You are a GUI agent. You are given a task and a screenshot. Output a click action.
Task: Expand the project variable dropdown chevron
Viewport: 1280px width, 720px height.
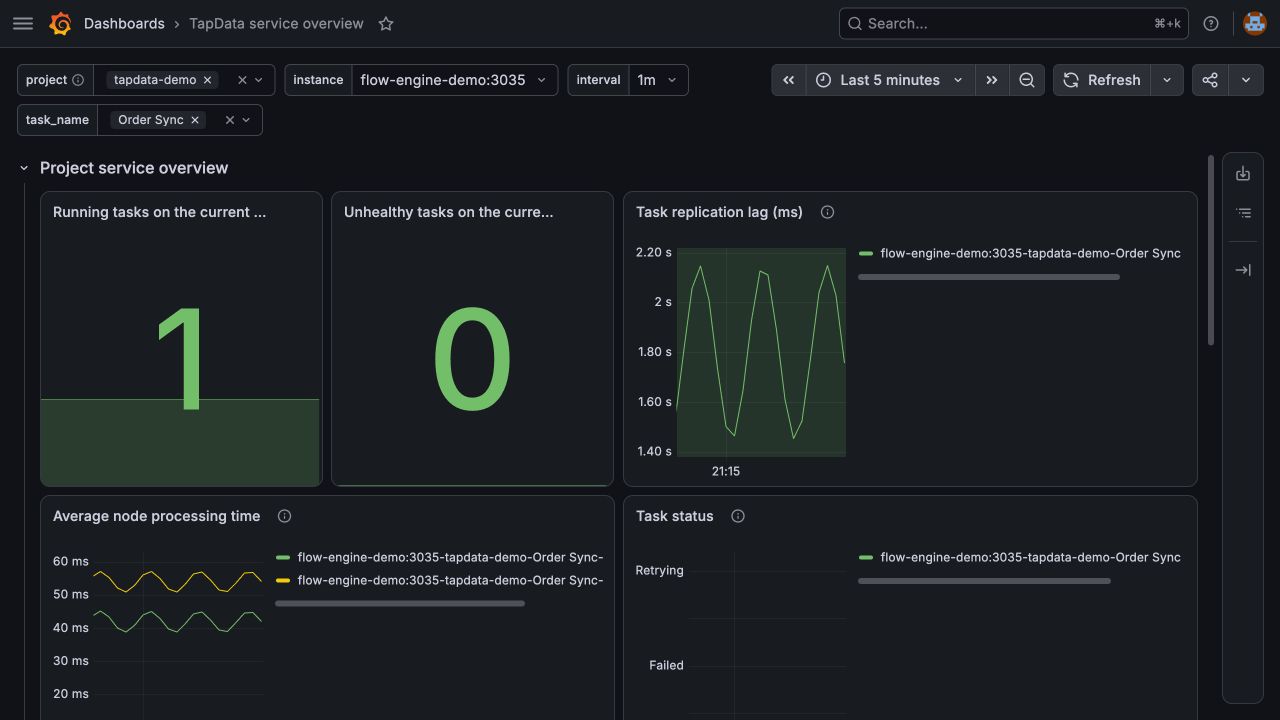(x=259, y=80)
